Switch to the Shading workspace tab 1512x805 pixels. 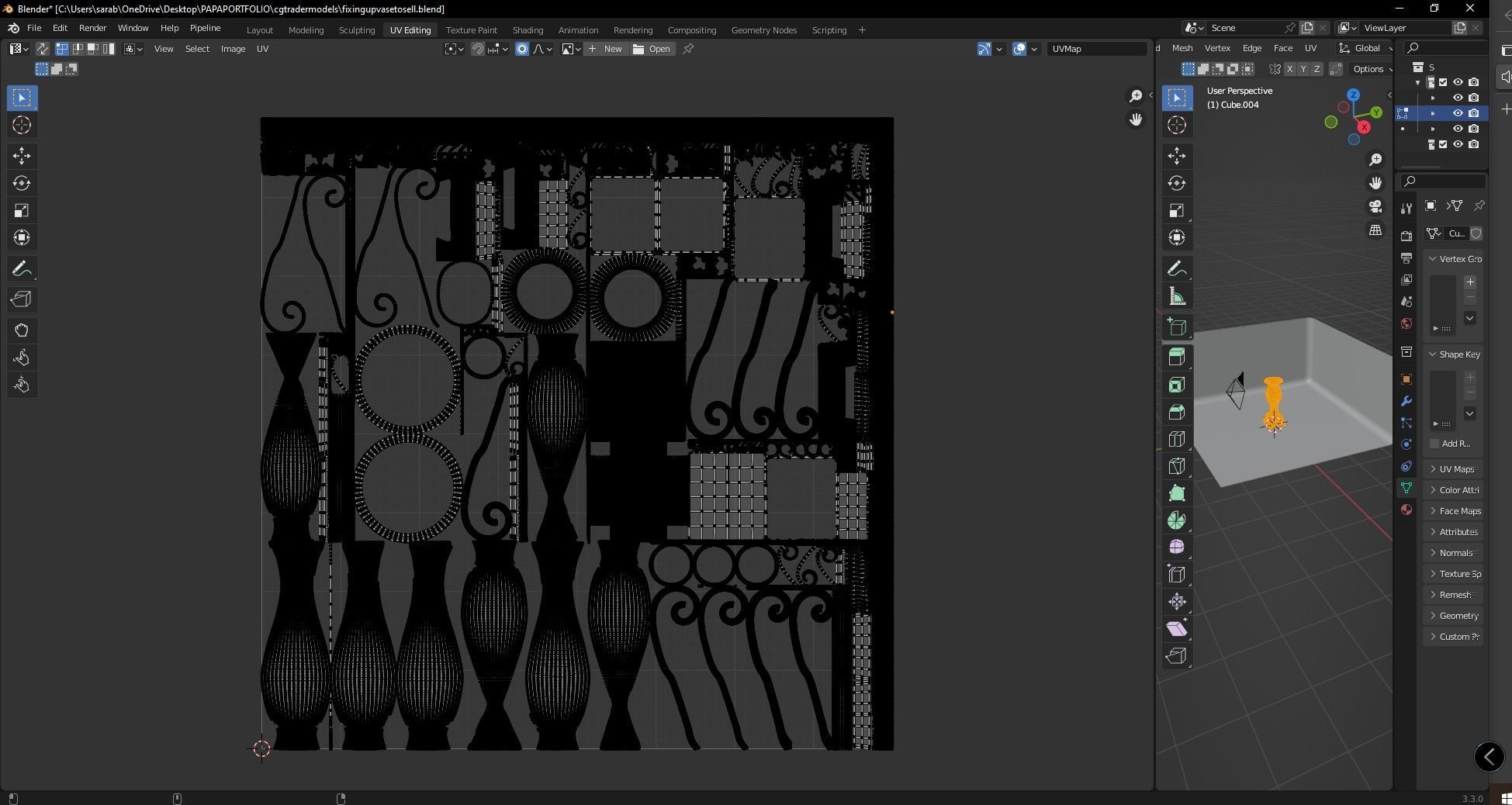528,30
